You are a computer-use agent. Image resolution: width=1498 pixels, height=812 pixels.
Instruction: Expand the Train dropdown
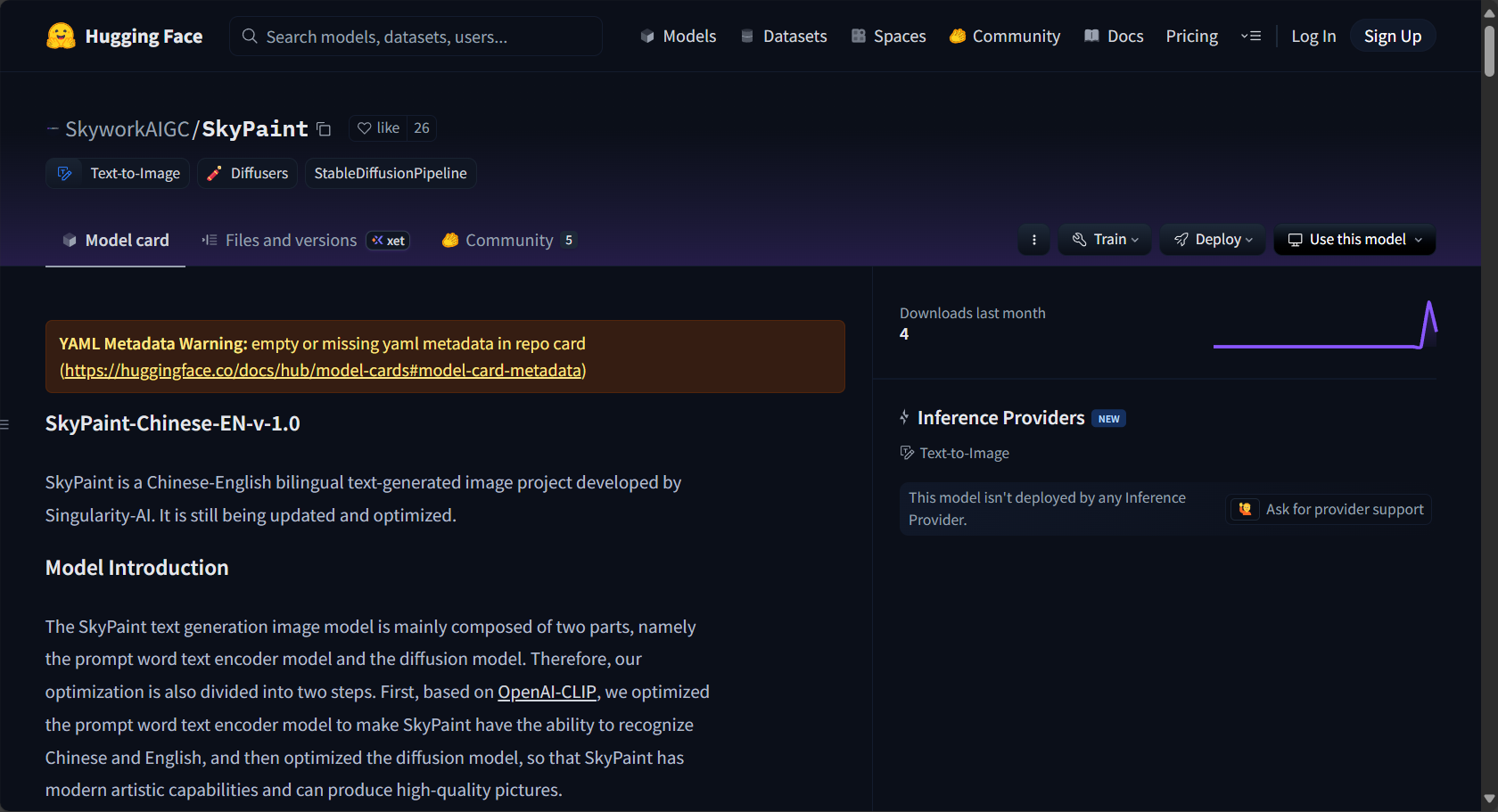[x=1105, y=240]
